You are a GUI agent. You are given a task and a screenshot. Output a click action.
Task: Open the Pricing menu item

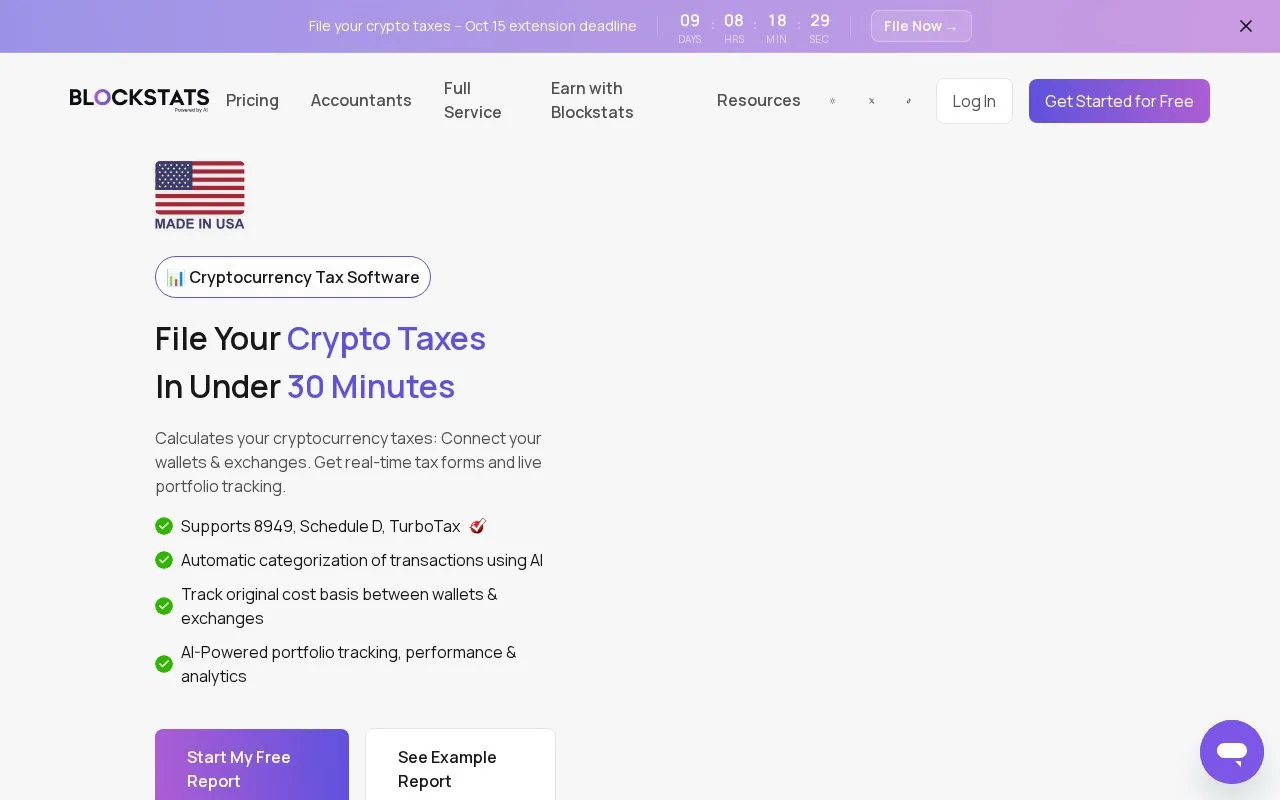(252, 100)
